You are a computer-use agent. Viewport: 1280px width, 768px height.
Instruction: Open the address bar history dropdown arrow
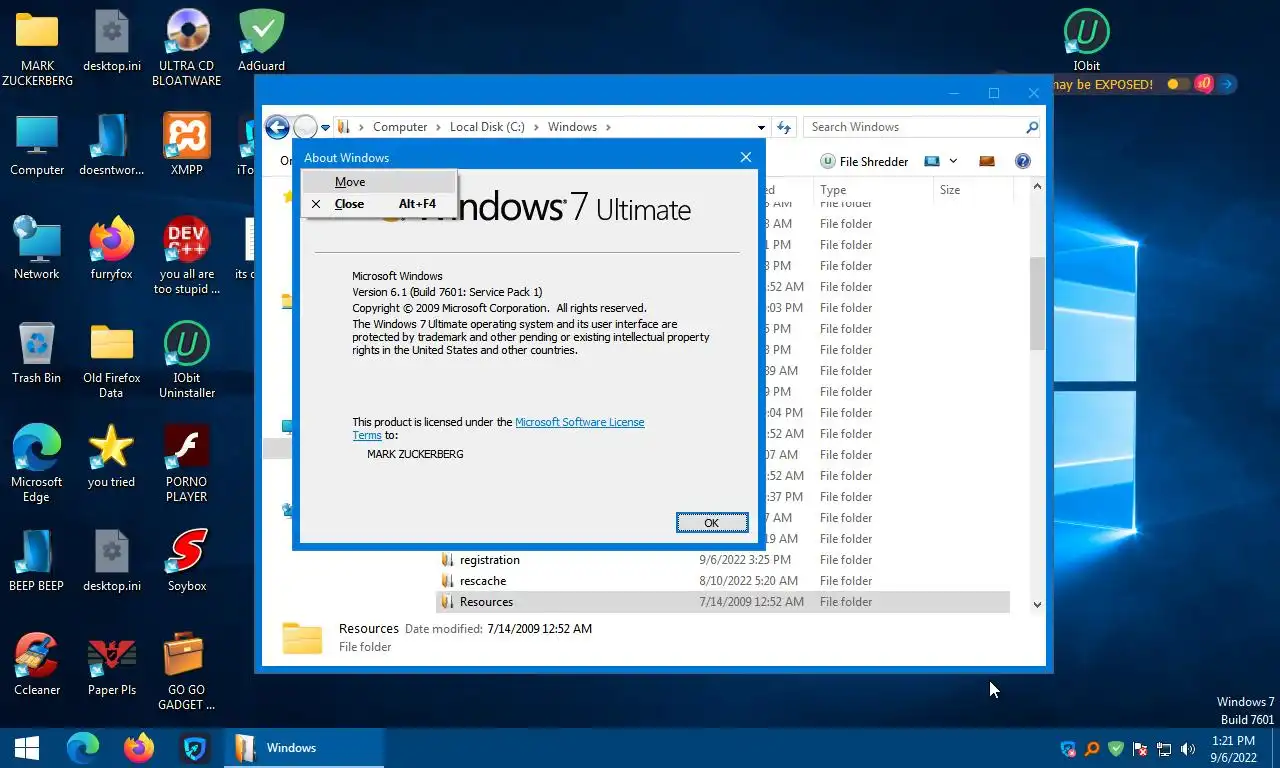click(x=761, y=127)
